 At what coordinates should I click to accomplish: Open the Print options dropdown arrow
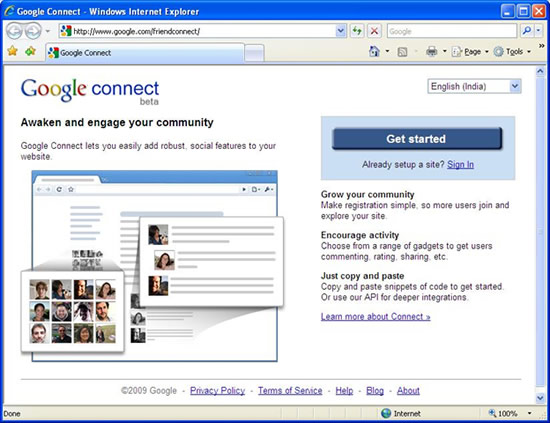coord(444,52)
